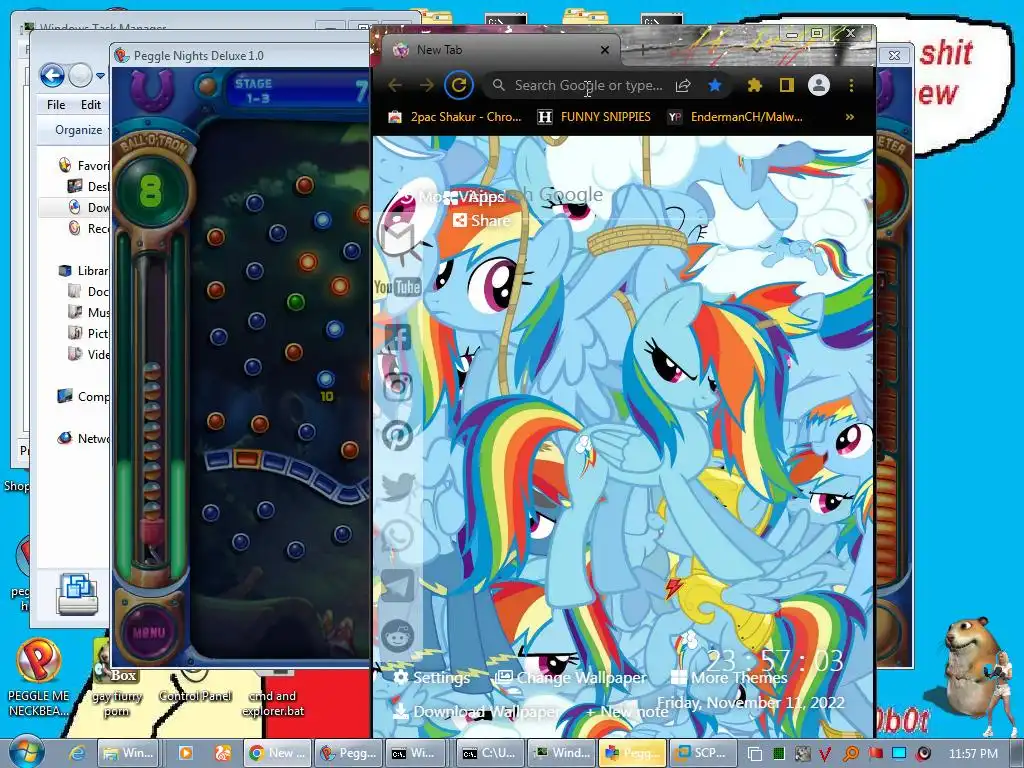Click the red flag tray icon

(876, 753)
